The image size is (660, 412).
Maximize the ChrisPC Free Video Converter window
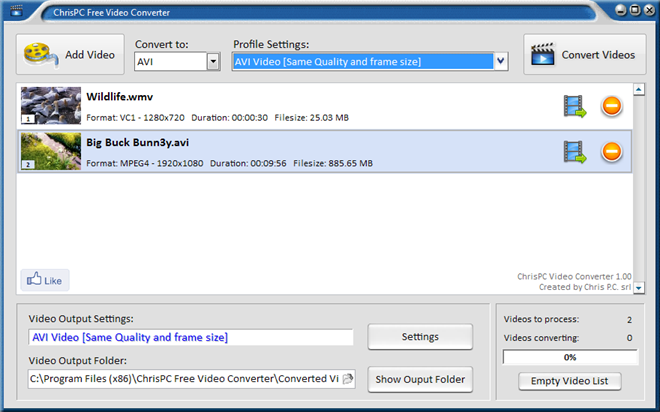pyautogui.click(x=635, y=10)
